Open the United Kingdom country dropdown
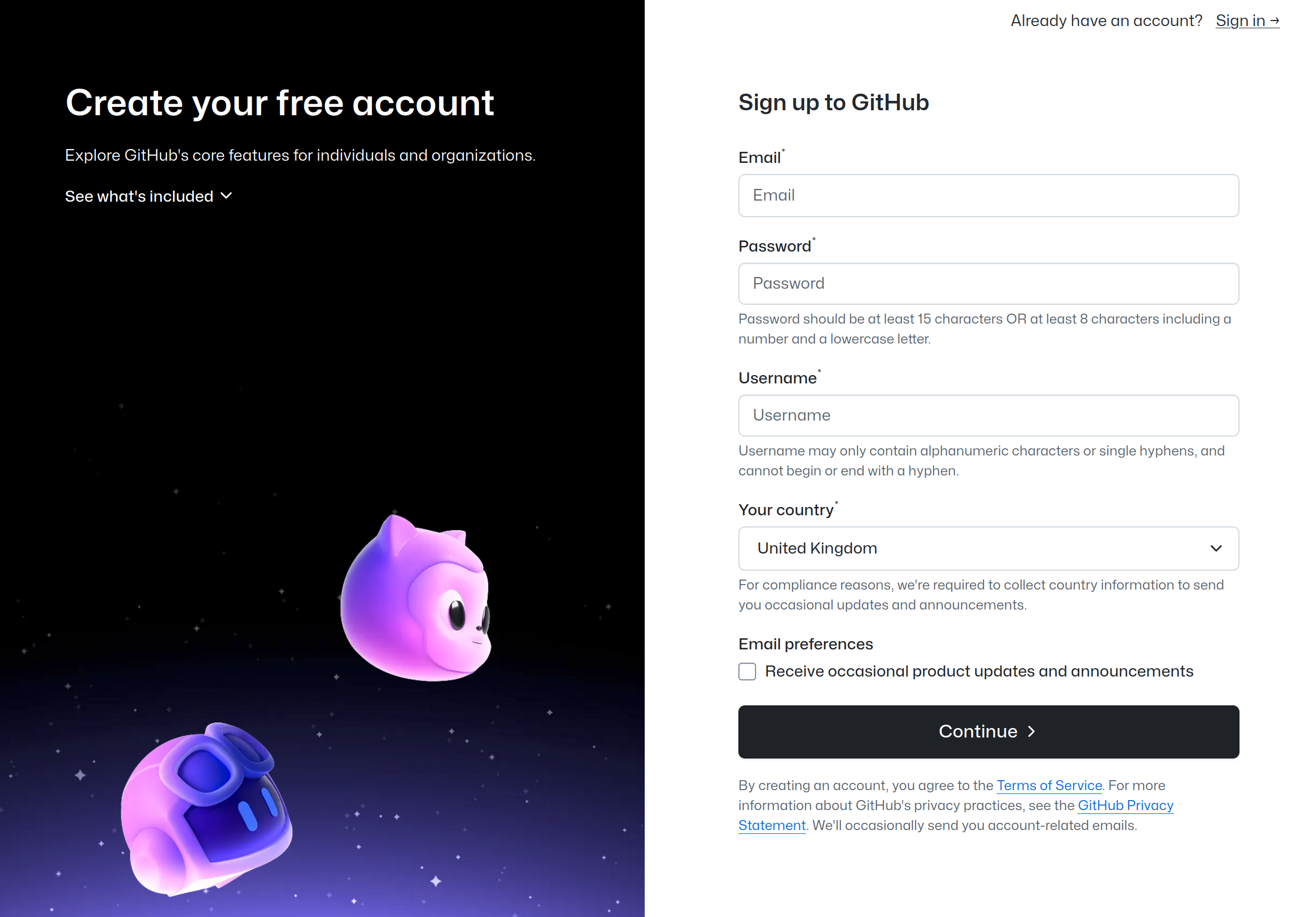1316x917 pixels. [x=988, y=549]
